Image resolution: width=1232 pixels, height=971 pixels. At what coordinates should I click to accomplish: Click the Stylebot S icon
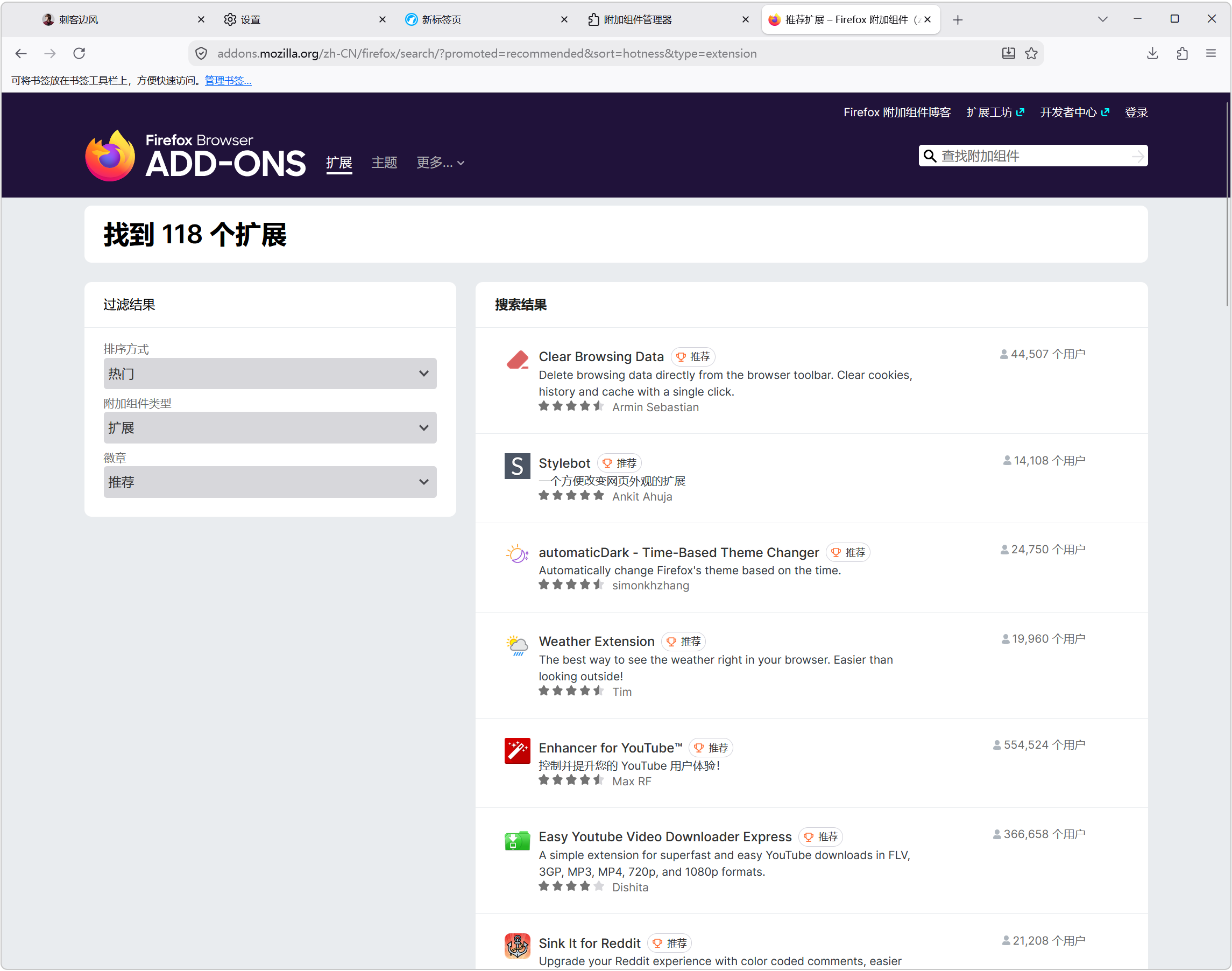click(x=517, y=466)
